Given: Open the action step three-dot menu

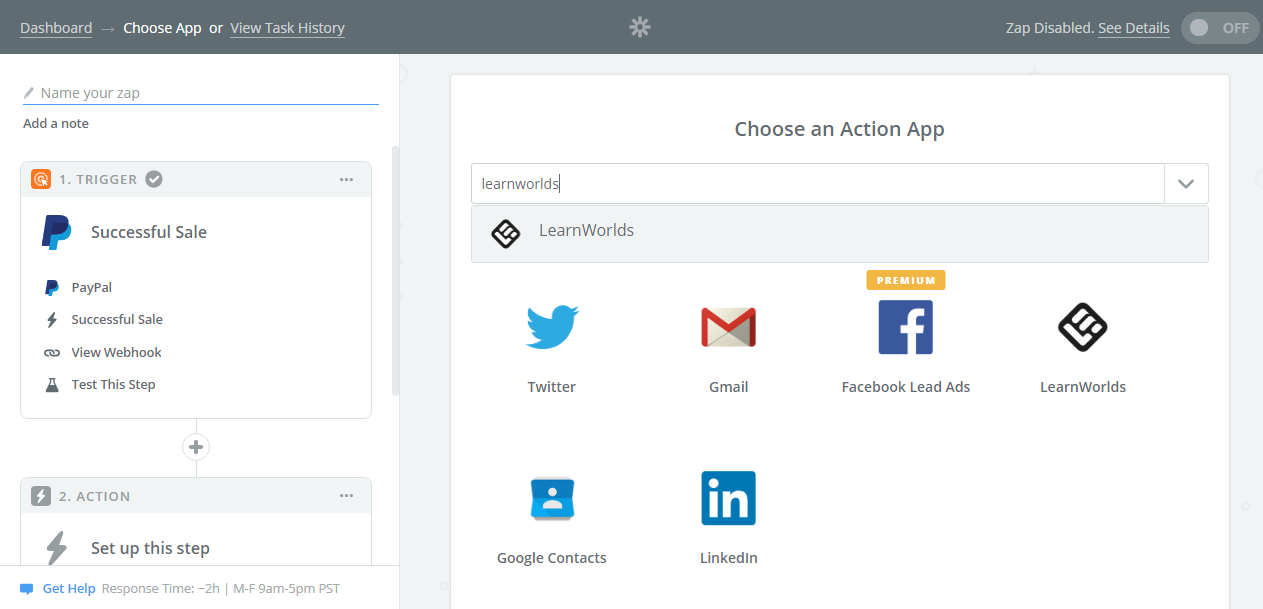Looking at the screenshot, I should tap(346, 496).
